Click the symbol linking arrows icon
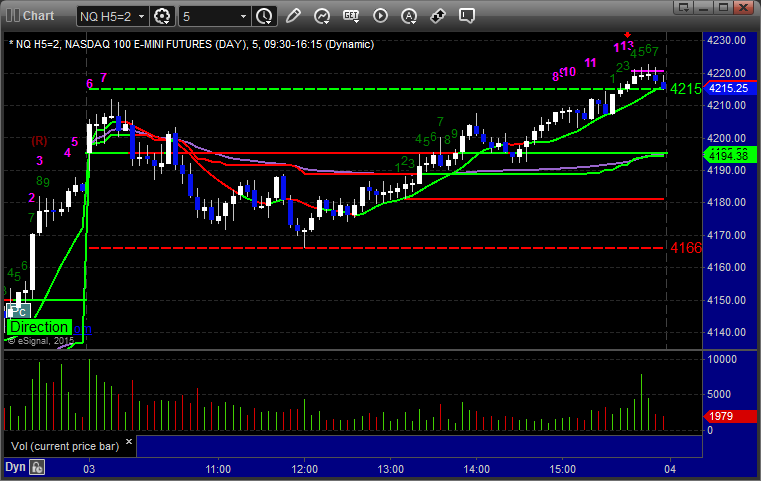This screenshot has width=761, height=481. [438, 16]
